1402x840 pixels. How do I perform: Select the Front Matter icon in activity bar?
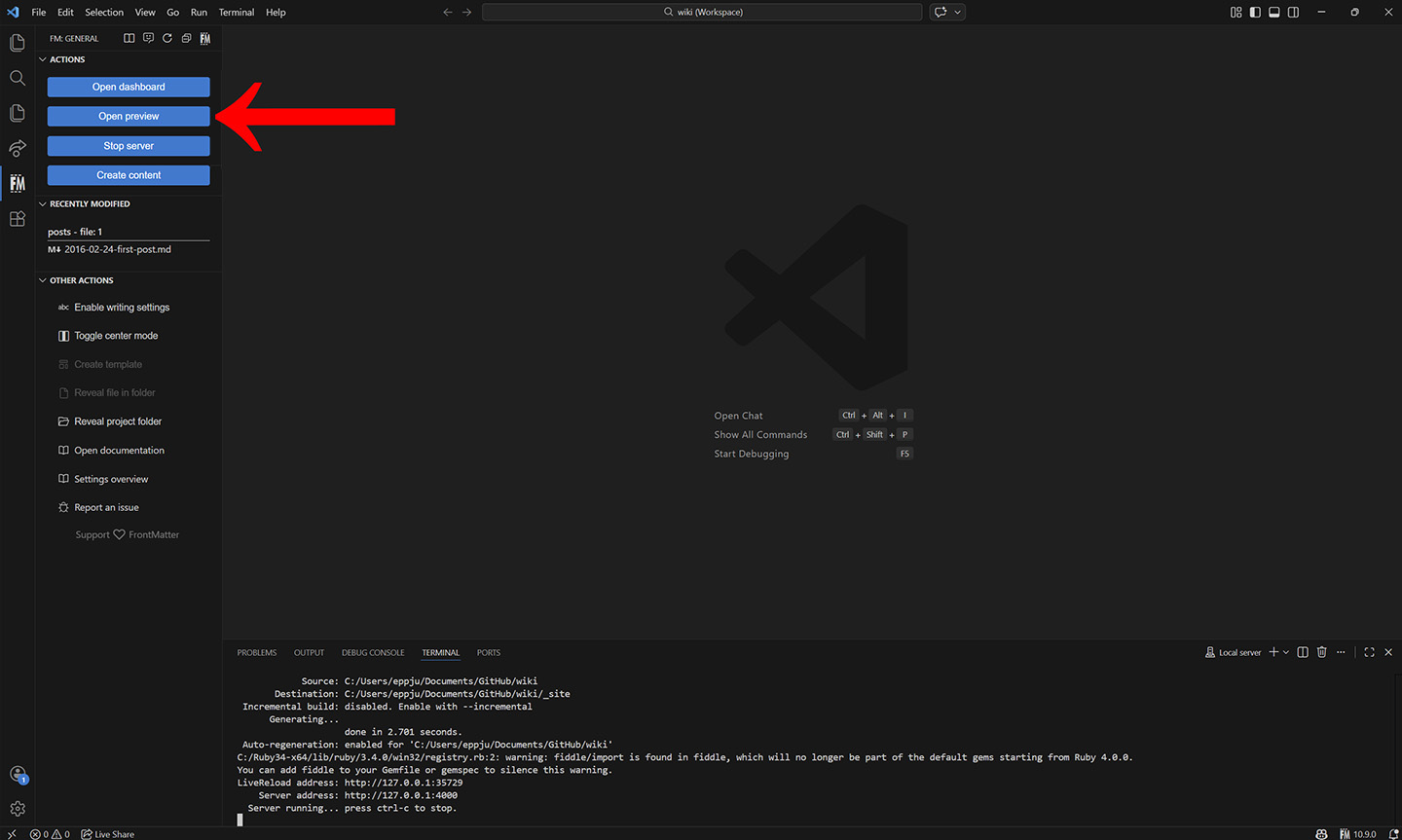[x=18, y=183]
